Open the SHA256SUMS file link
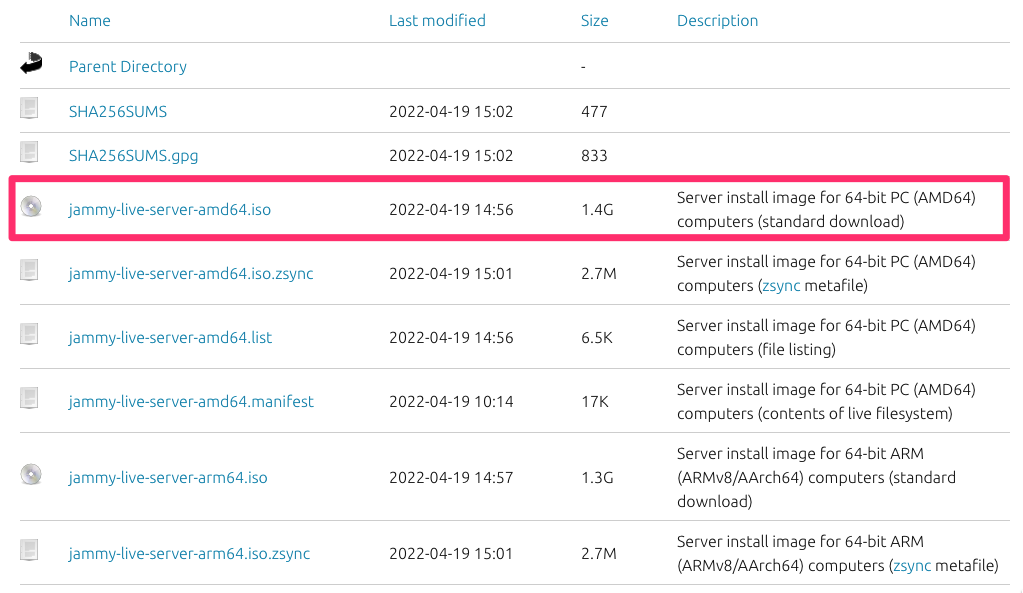 pyautogui.click(x=118, y=112)
